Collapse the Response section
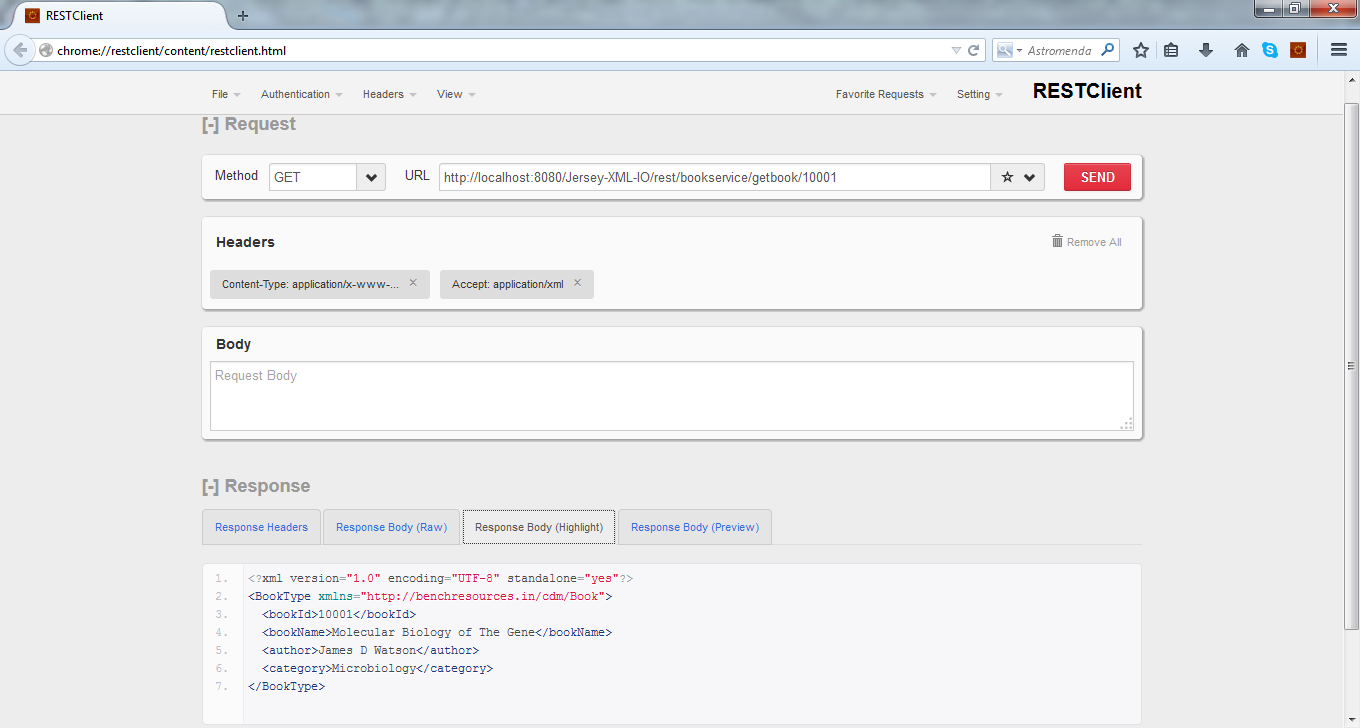The height and width of the screenshot is (728, 1360). (x=210, y=486)
